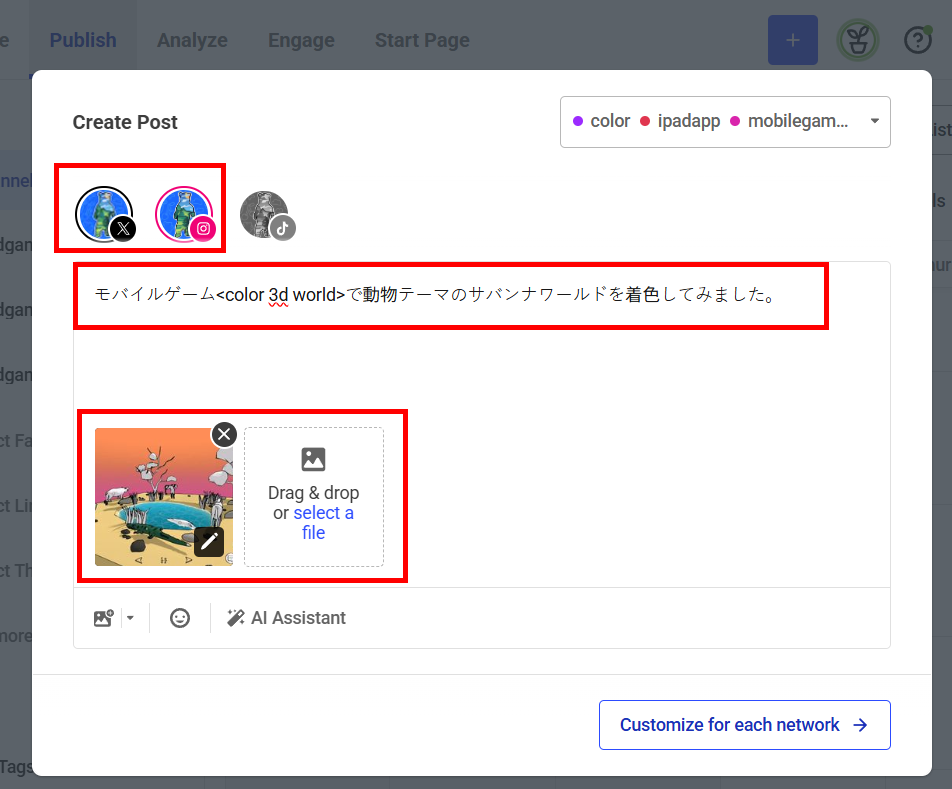Edit the attached image with pencil icon
Image resolution: width=952 pixels, height=789 pixels.
tap(209, 541)
